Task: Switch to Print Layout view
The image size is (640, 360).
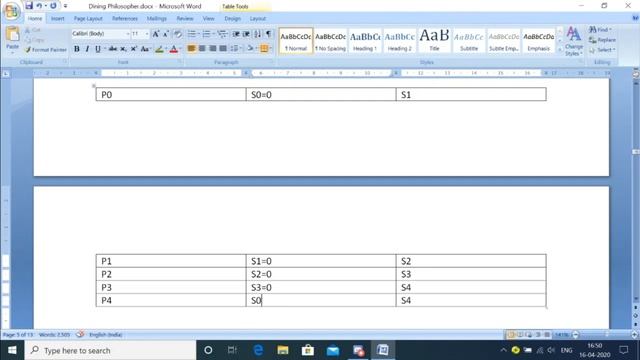Action: 511,335
